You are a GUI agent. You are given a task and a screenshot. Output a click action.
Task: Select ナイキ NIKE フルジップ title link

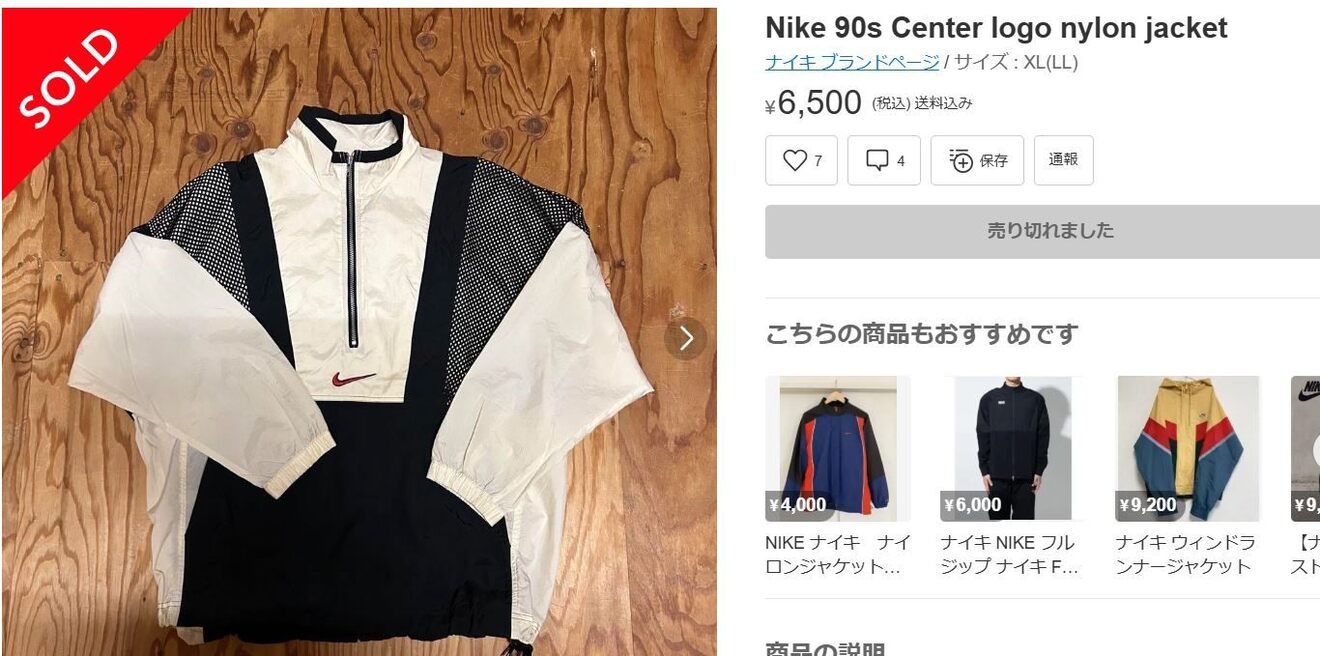click(x=1010, y=554)
